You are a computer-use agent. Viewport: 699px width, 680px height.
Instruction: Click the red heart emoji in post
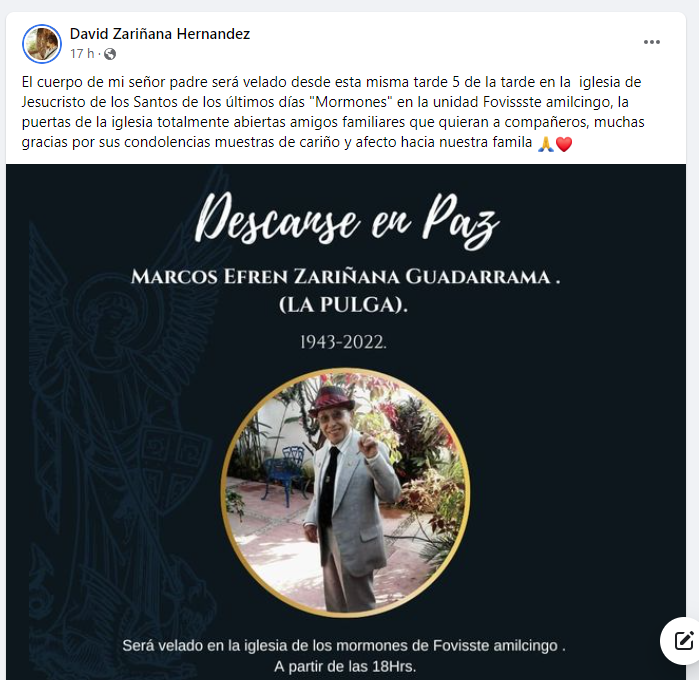564,144
